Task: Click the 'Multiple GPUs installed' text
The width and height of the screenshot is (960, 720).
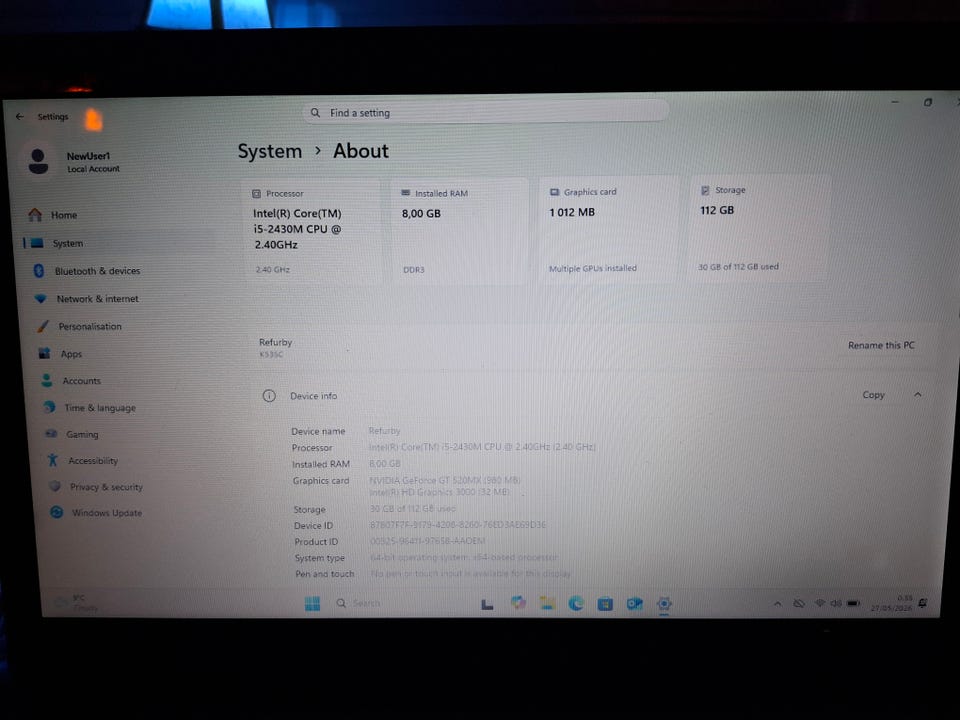Action: [593, 268]
